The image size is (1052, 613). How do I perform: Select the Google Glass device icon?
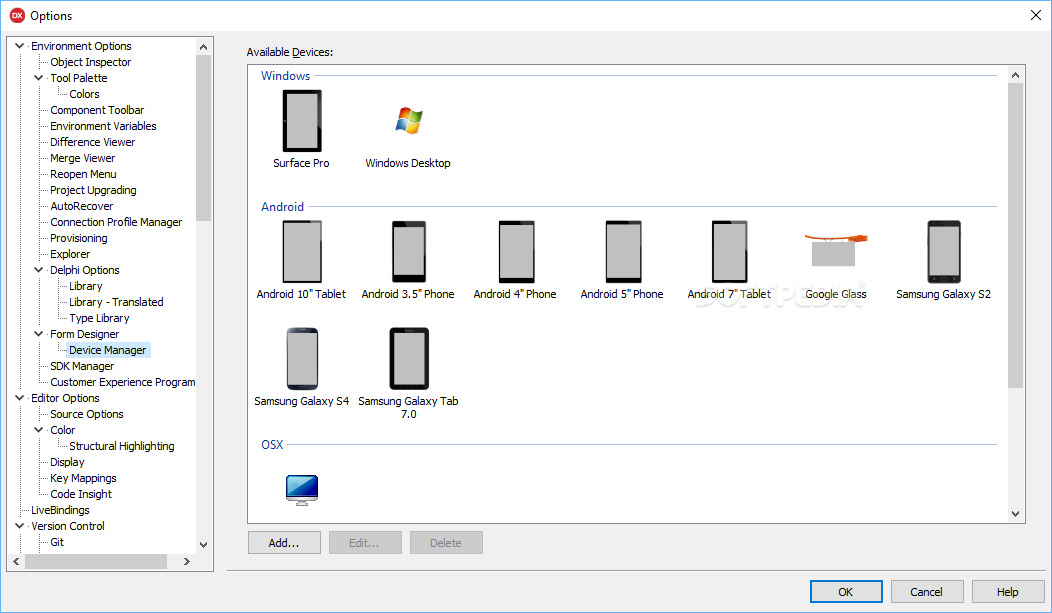pyautogui.click(x=835, y=249)
